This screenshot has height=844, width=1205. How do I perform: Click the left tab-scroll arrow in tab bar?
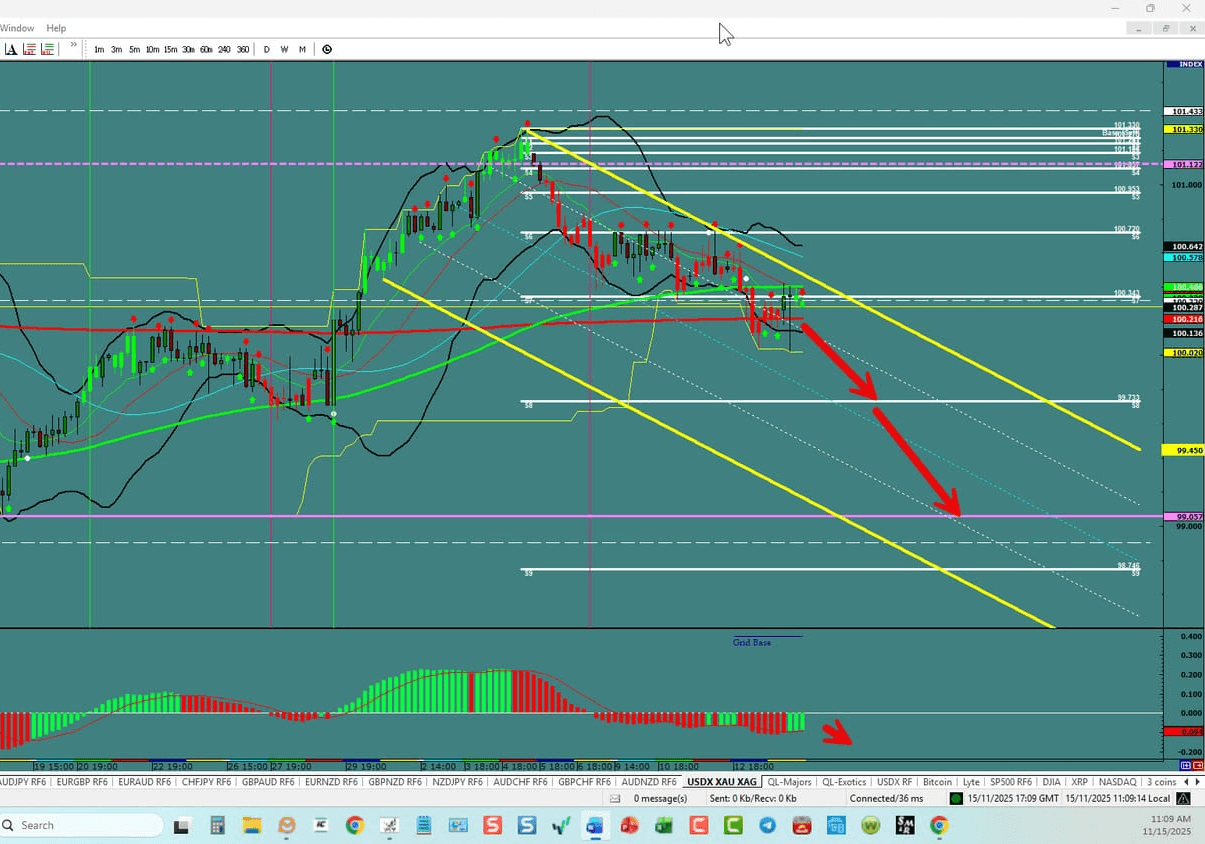(x=1184, y=782)
